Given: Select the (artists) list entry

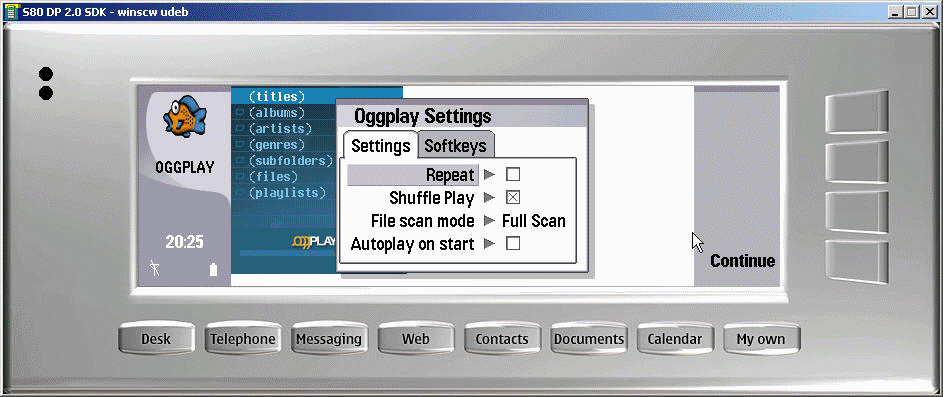Looking at the screenshot, I should (280, 129).
